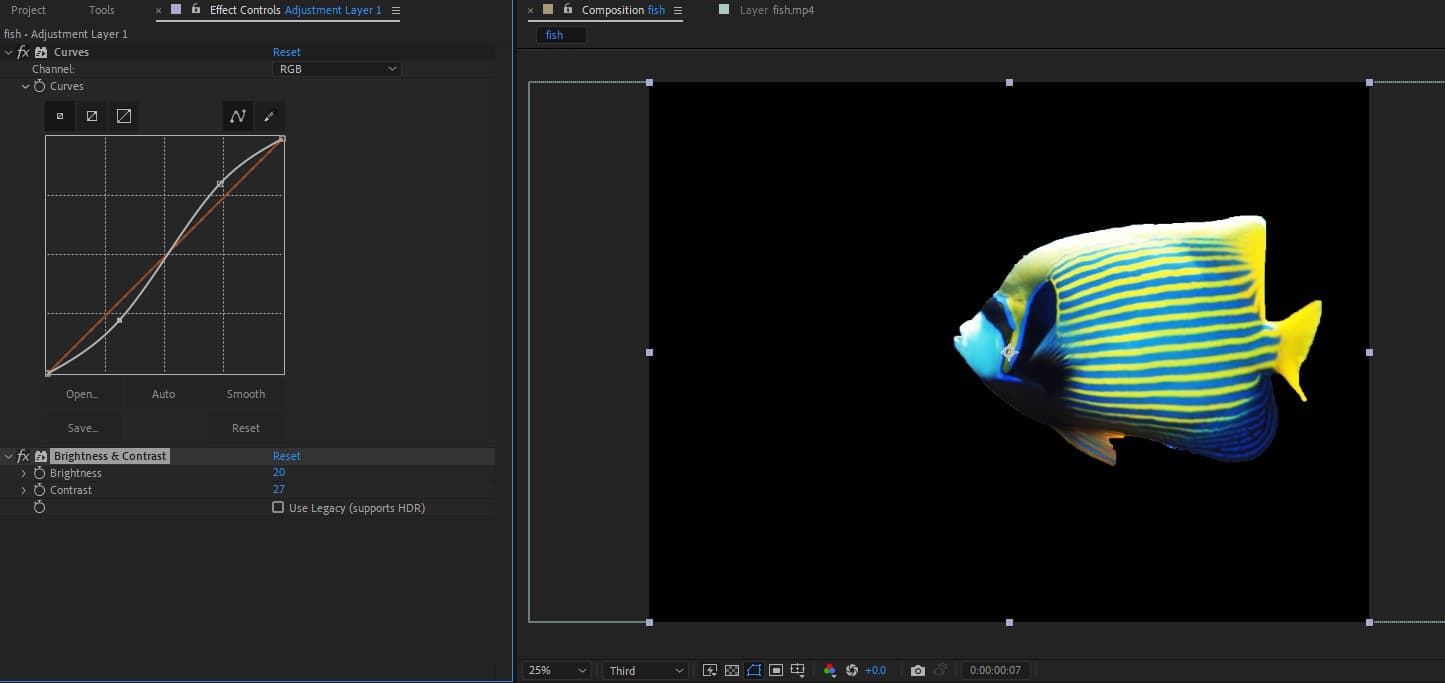Toggle the Composition viewer lock
1445x683 pixels.
click(568, 9)
